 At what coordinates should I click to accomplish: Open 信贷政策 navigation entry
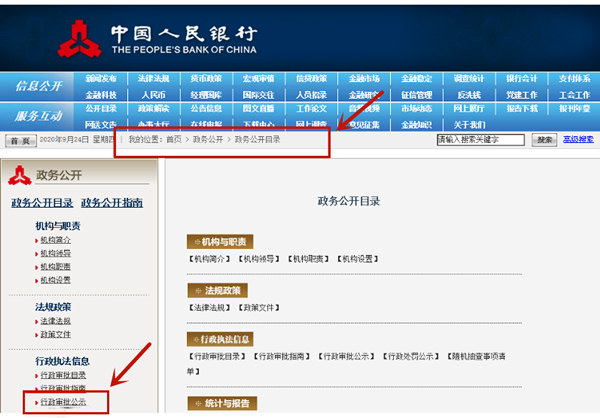(x=311, y=79)
